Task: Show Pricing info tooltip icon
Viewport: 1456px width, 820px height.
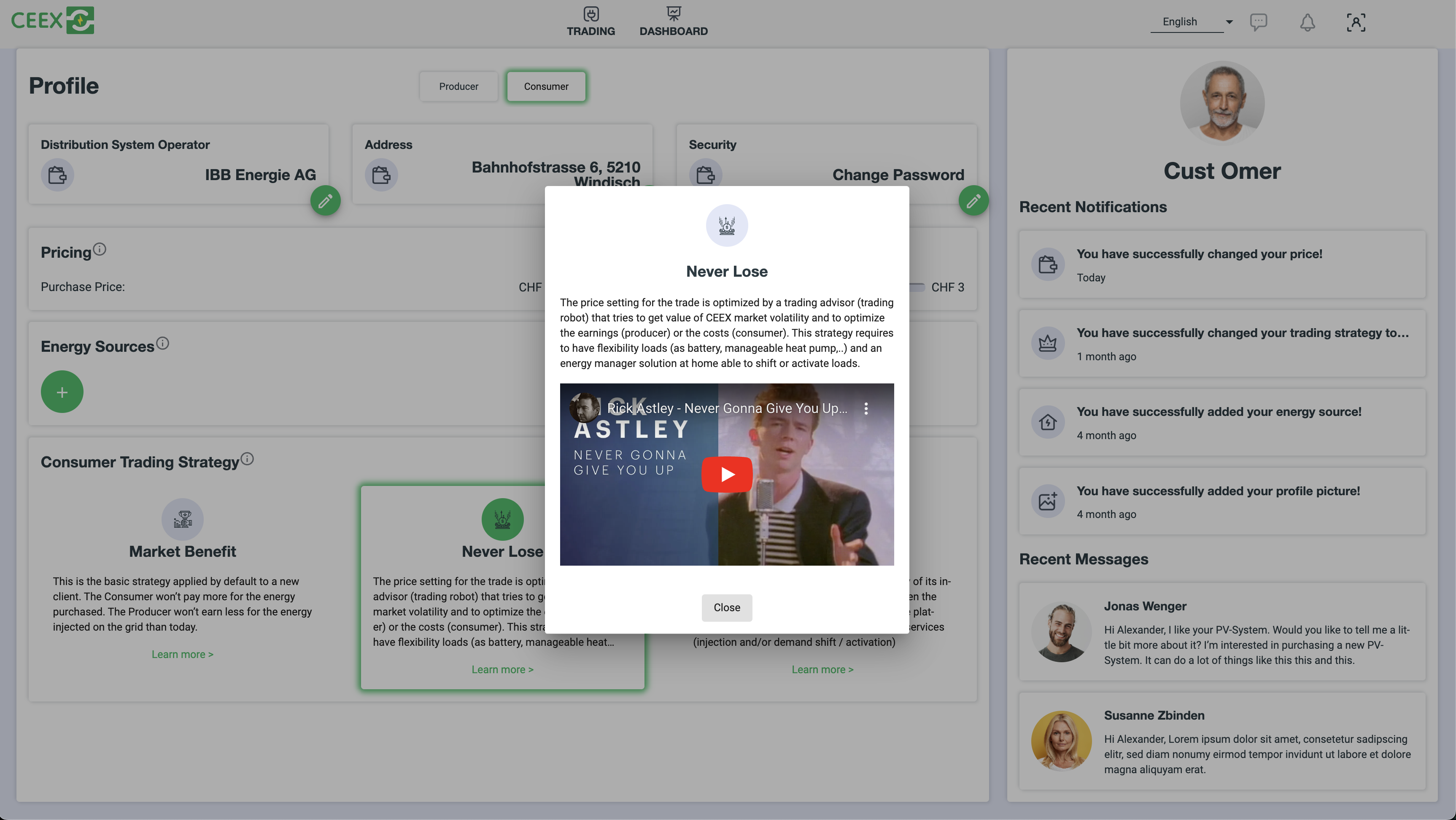Action: click(x=100, y=249)
